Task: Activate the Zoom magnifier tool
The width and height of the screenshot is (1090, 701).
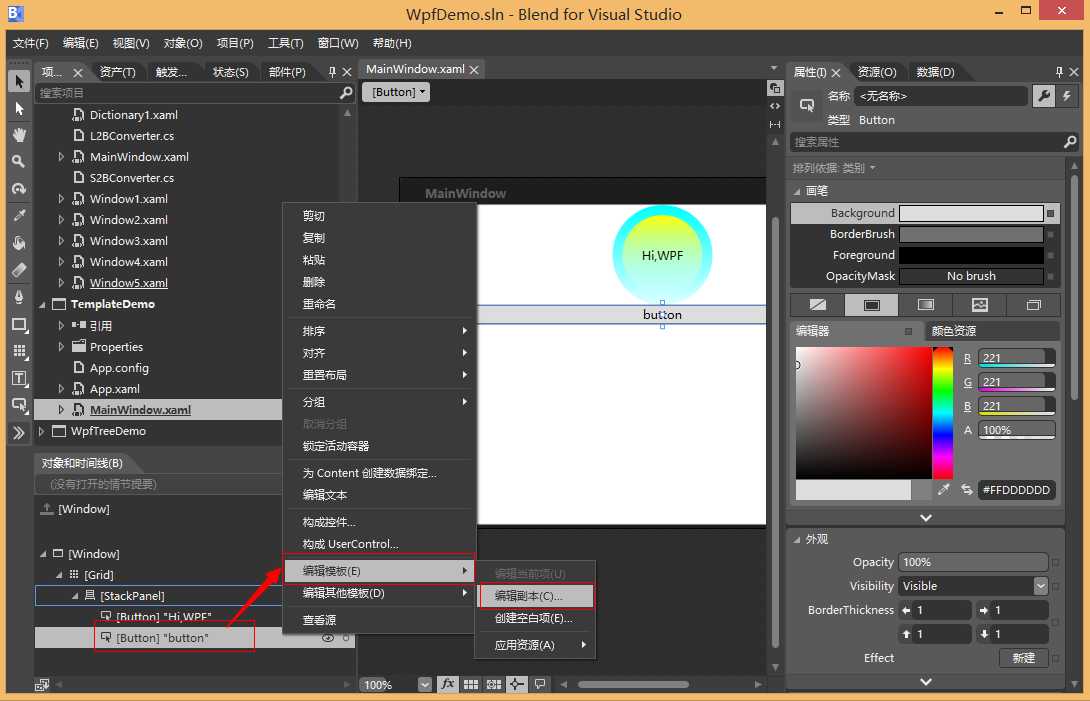Action: (x=19, y=161)
